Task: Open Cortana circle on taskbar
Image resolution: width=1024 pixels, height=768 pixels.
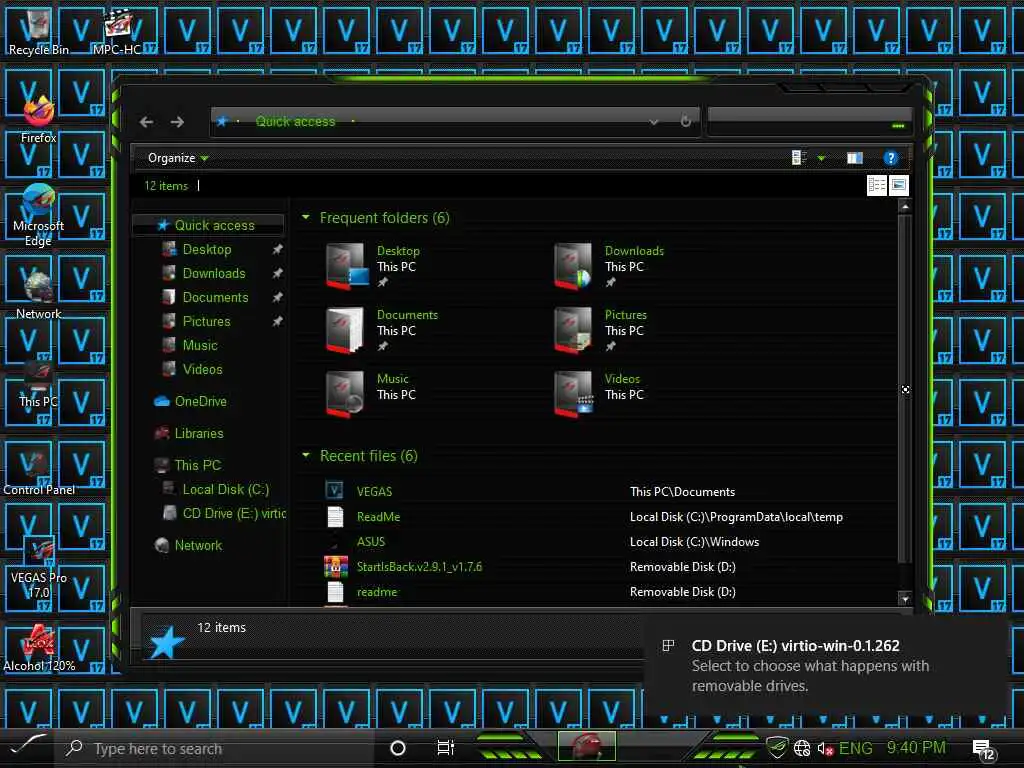Action: (398, 748)
